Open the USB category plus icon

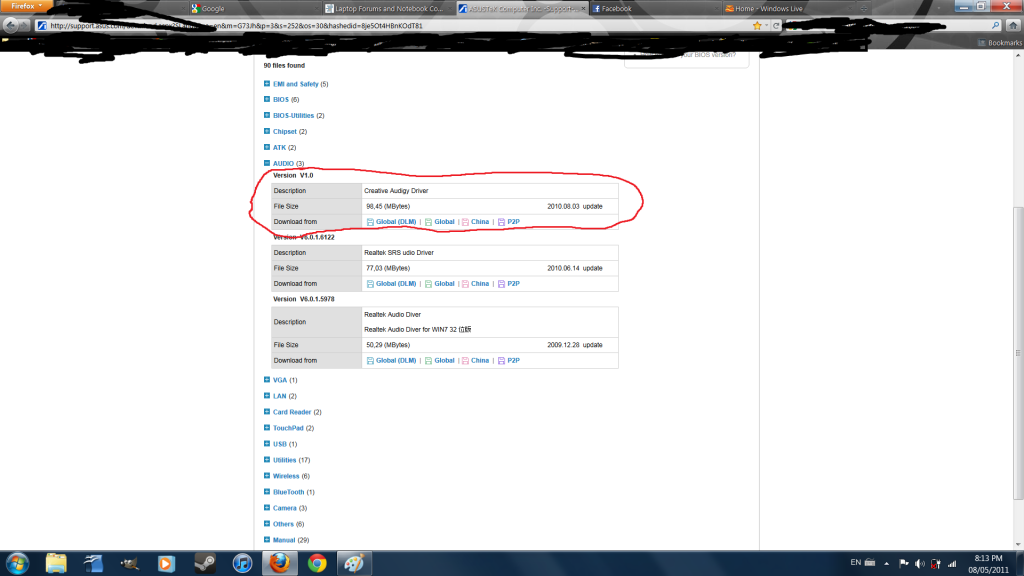point(266,443)
